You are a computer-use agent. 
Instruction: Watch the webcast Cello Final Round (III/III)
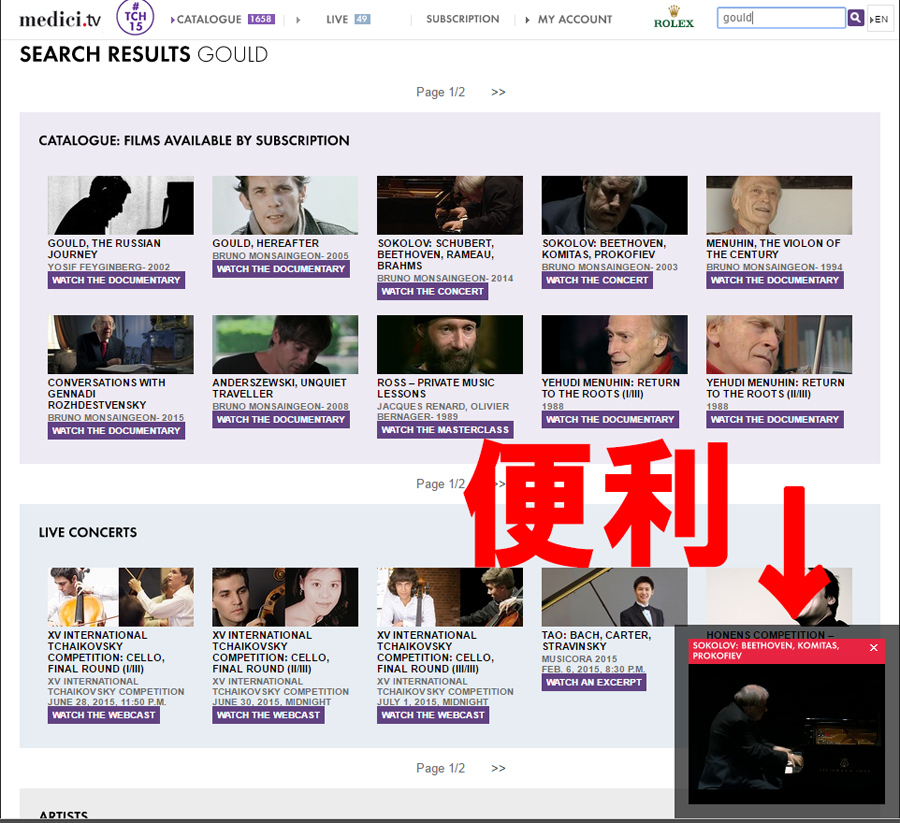(433, 715)
